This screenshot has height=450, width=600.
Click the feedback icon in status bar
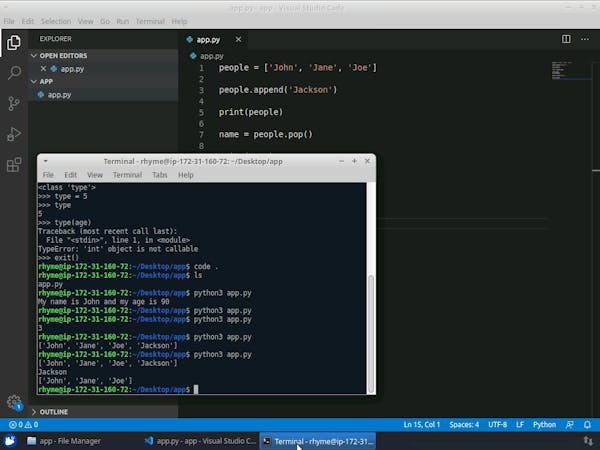pyautogui.click(x=569, y=425)
